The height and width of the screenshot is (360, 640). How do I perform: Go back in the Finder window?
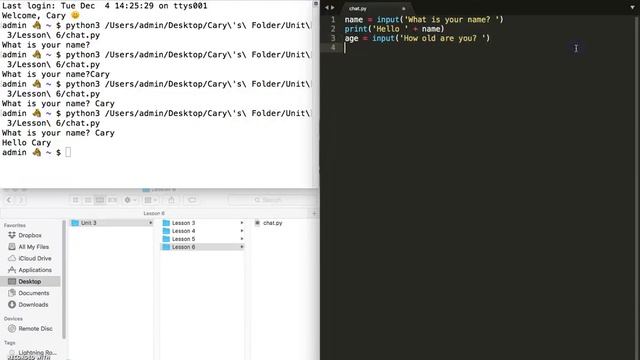click(9, 200)
